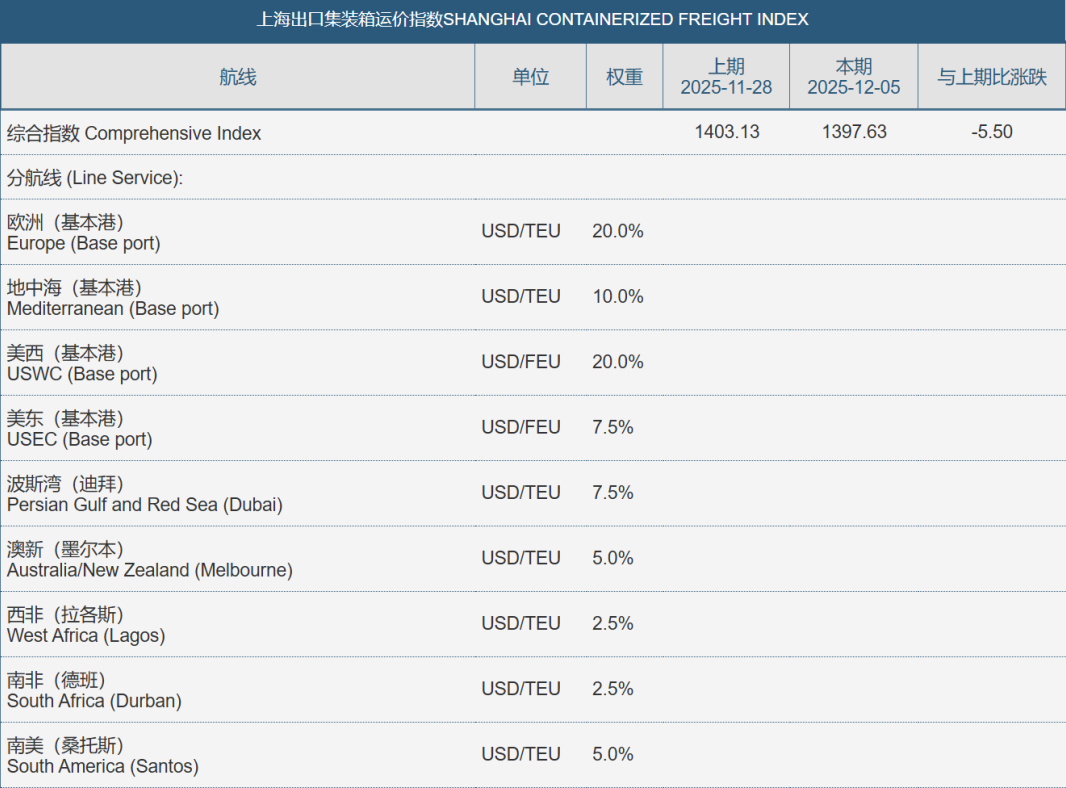Select the -5.50 change value
This screenshot has width=1066, height=788.
tap(991, 132)
